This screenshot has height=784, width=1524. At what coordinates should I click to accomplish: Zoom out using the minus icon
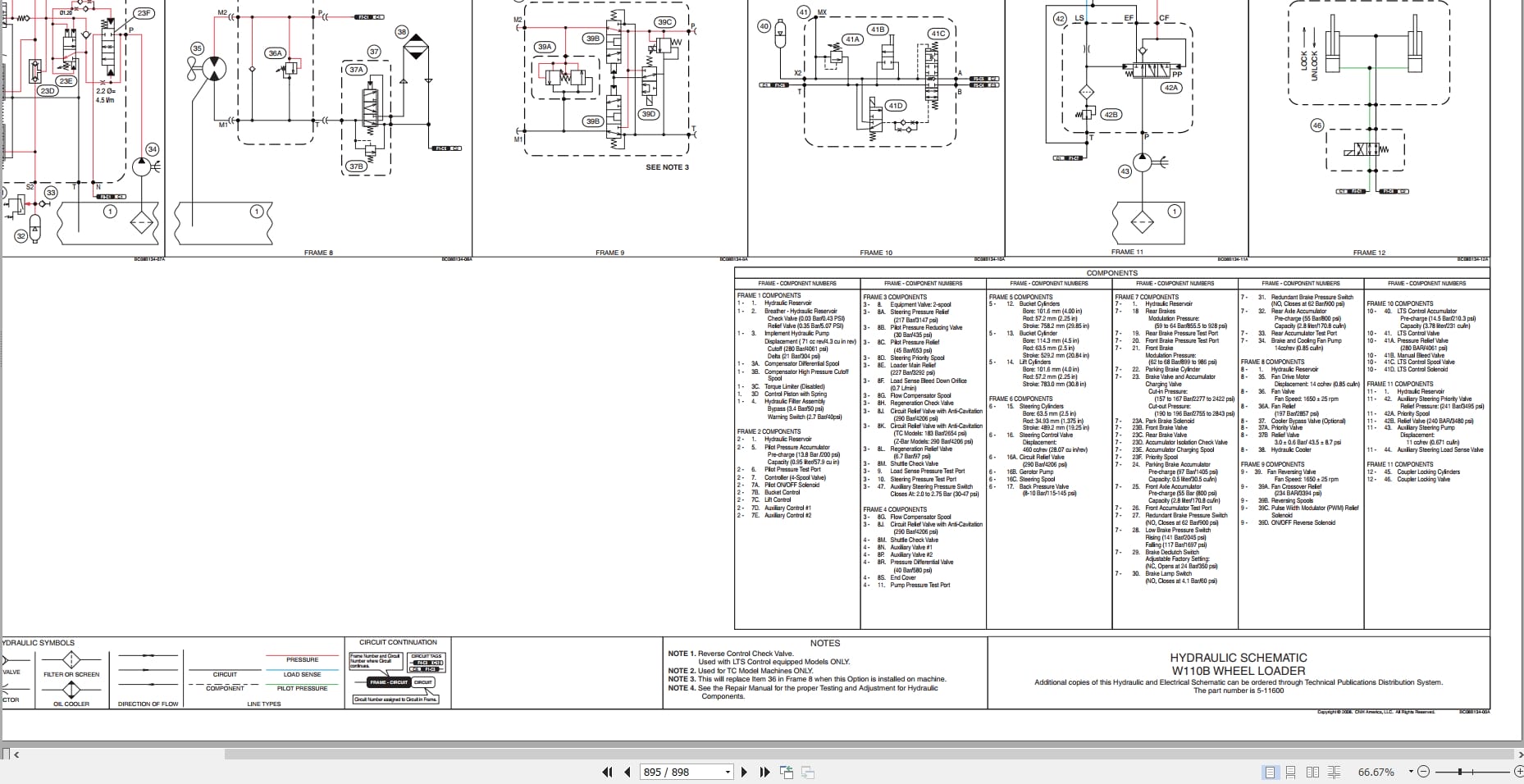(1425, 772)
